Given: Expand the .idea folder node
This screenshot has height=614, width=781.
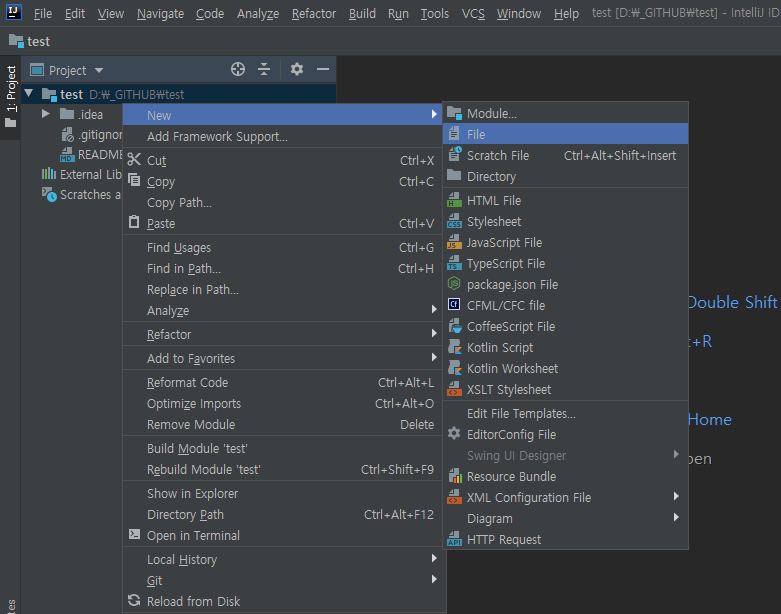Looking at the screenshot, I should (46, 114).
